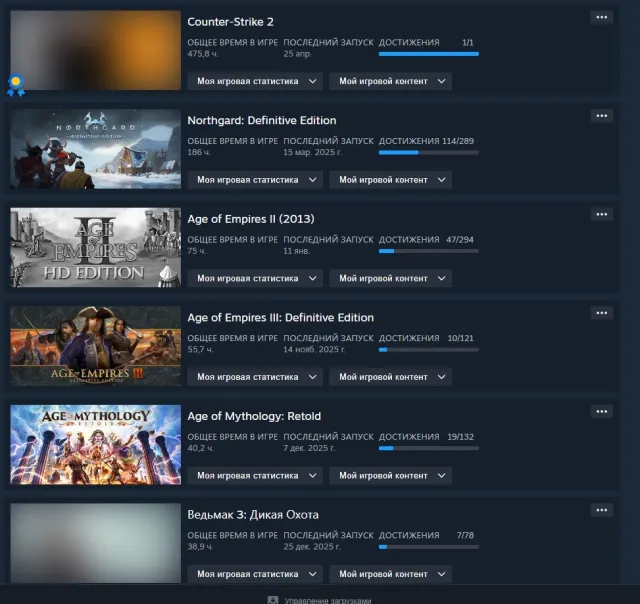Screen dimensions: 640x604
Task: Click the 19/132 achievements count
Action: (x=460, y=437)
